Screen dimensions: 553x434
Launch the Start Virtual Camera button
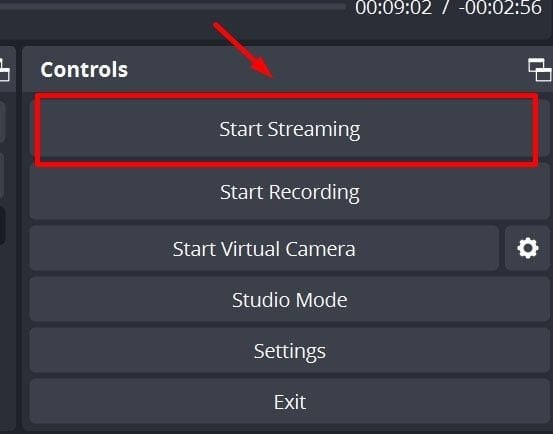[x=264, y=248]
